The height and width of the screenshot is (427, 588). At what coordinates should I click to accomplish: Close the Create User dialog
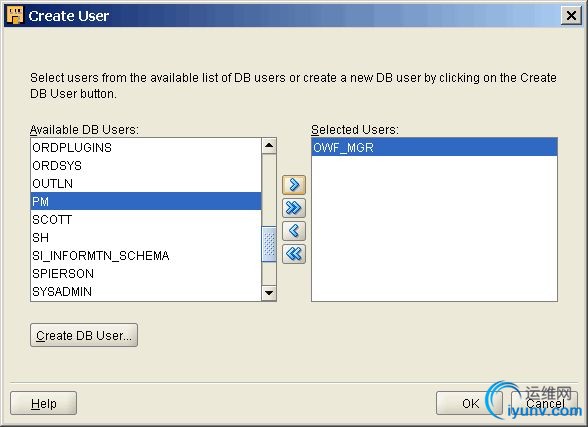point(571,16)
